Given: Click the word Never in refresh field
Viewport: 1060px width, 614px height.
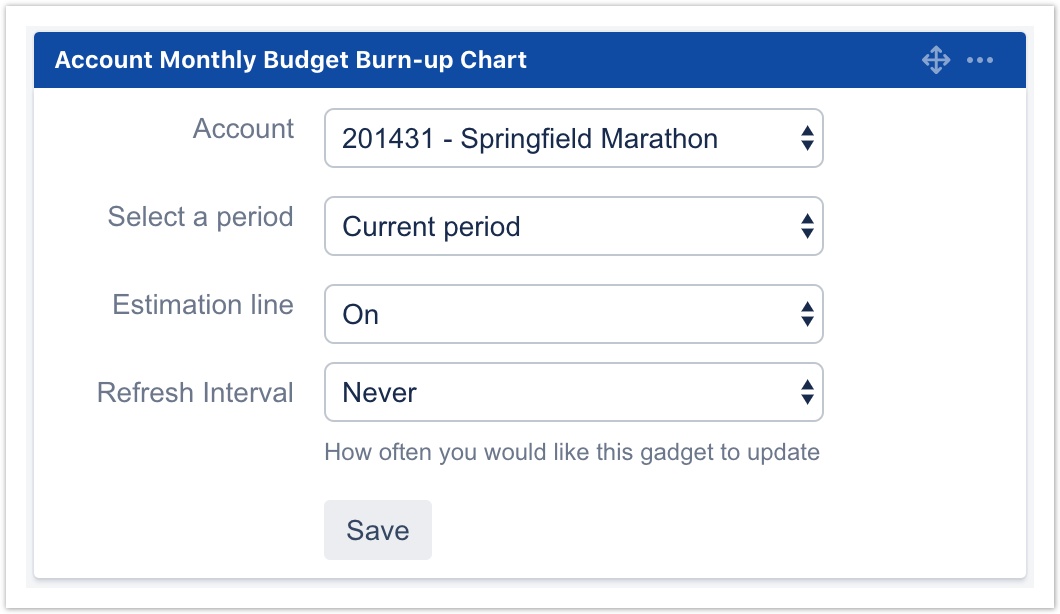Looking at the screenshot, I should pyautogui.click(x=379, y=393).
